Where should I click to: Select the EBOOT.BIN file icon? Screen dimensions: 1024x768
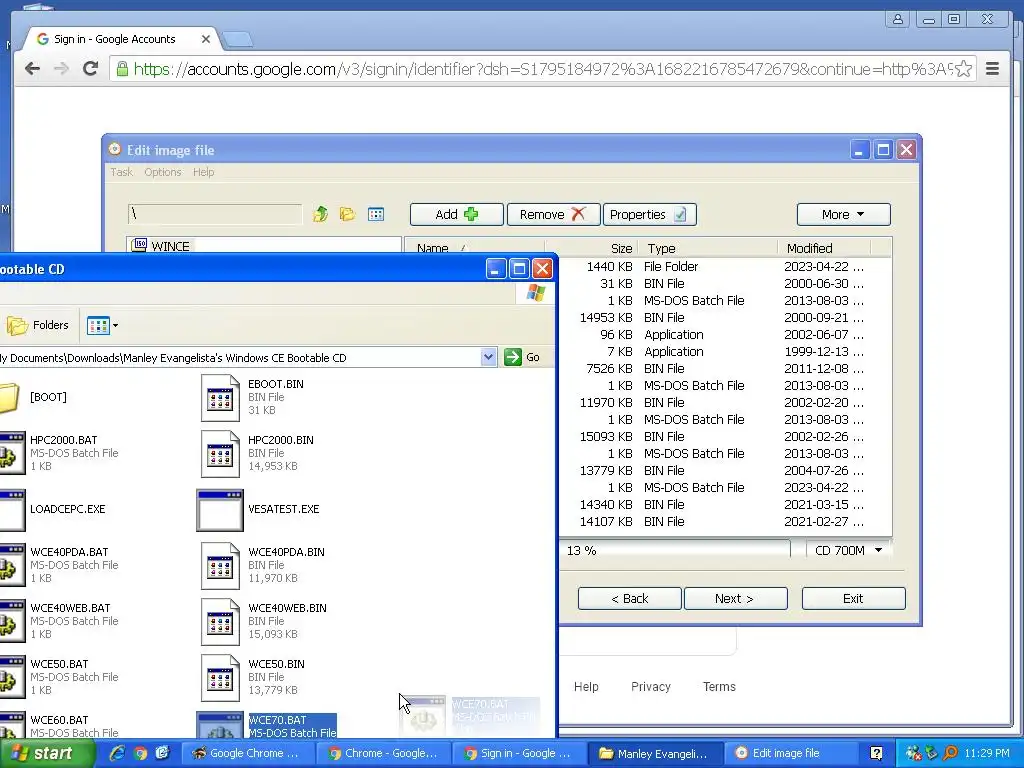(x=220, y=397)
